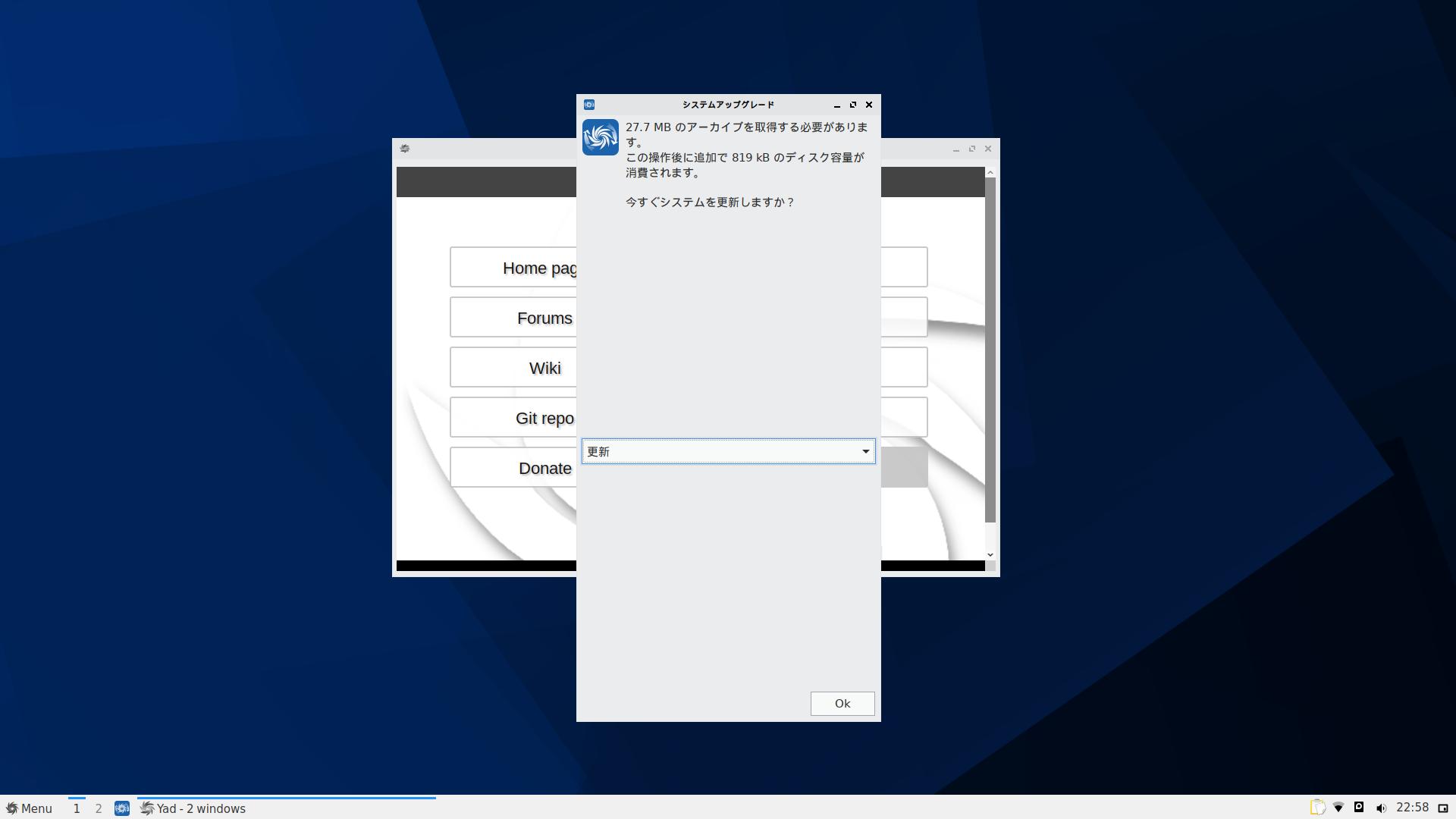Click the small icon in the system upgrade dialog title bar
Image resolution: width=1456 pixels, height=819 pixels.
click(x=589, y=105)
